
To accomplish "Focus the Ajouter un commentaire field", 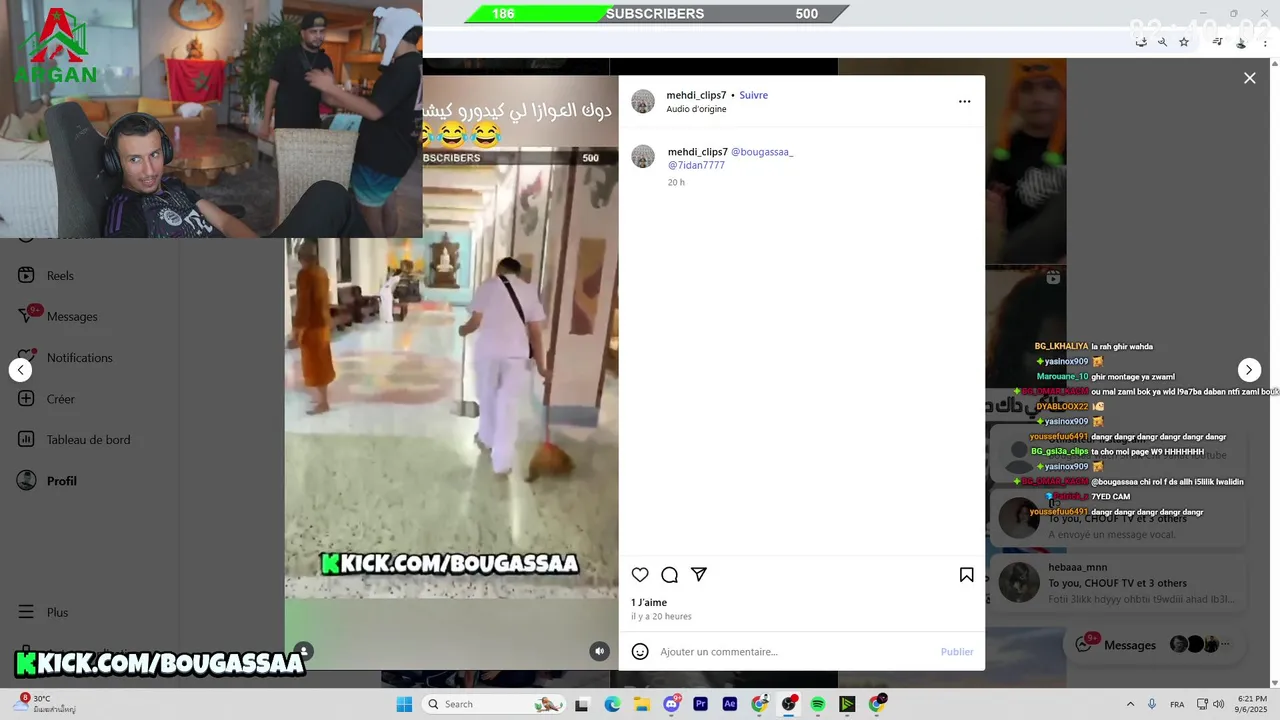I will click(x=795, y=652).
